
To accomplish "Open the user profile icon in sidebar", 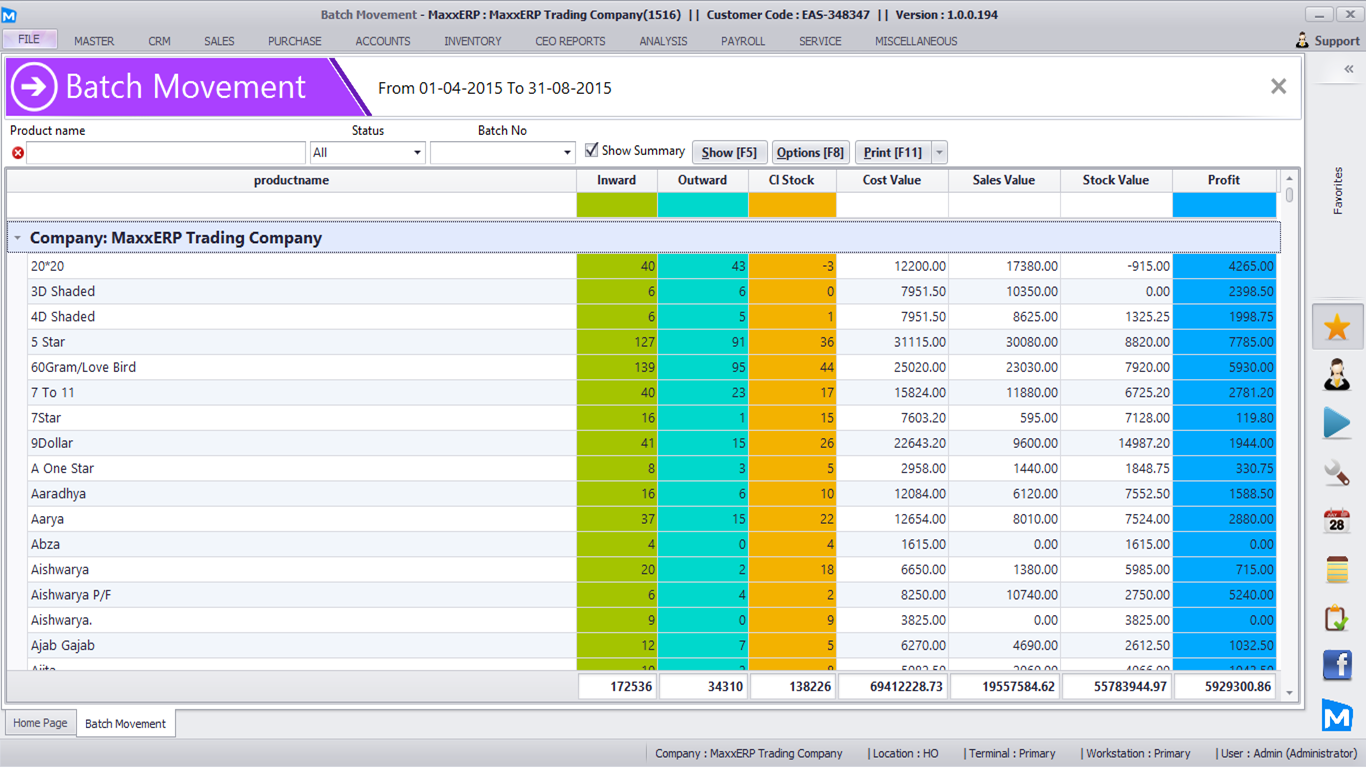I will click(x=1337, y=375).
